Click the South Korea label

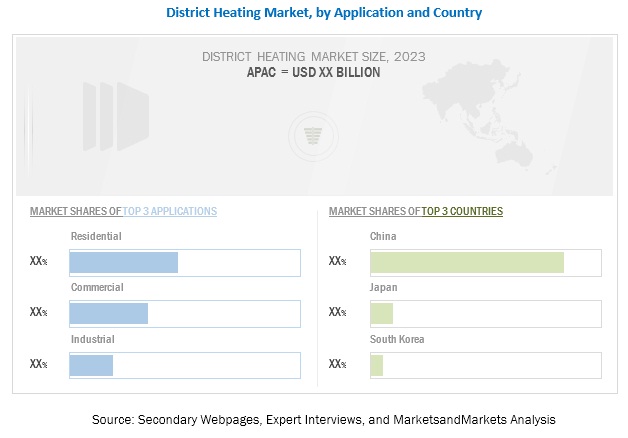point(397,340)
